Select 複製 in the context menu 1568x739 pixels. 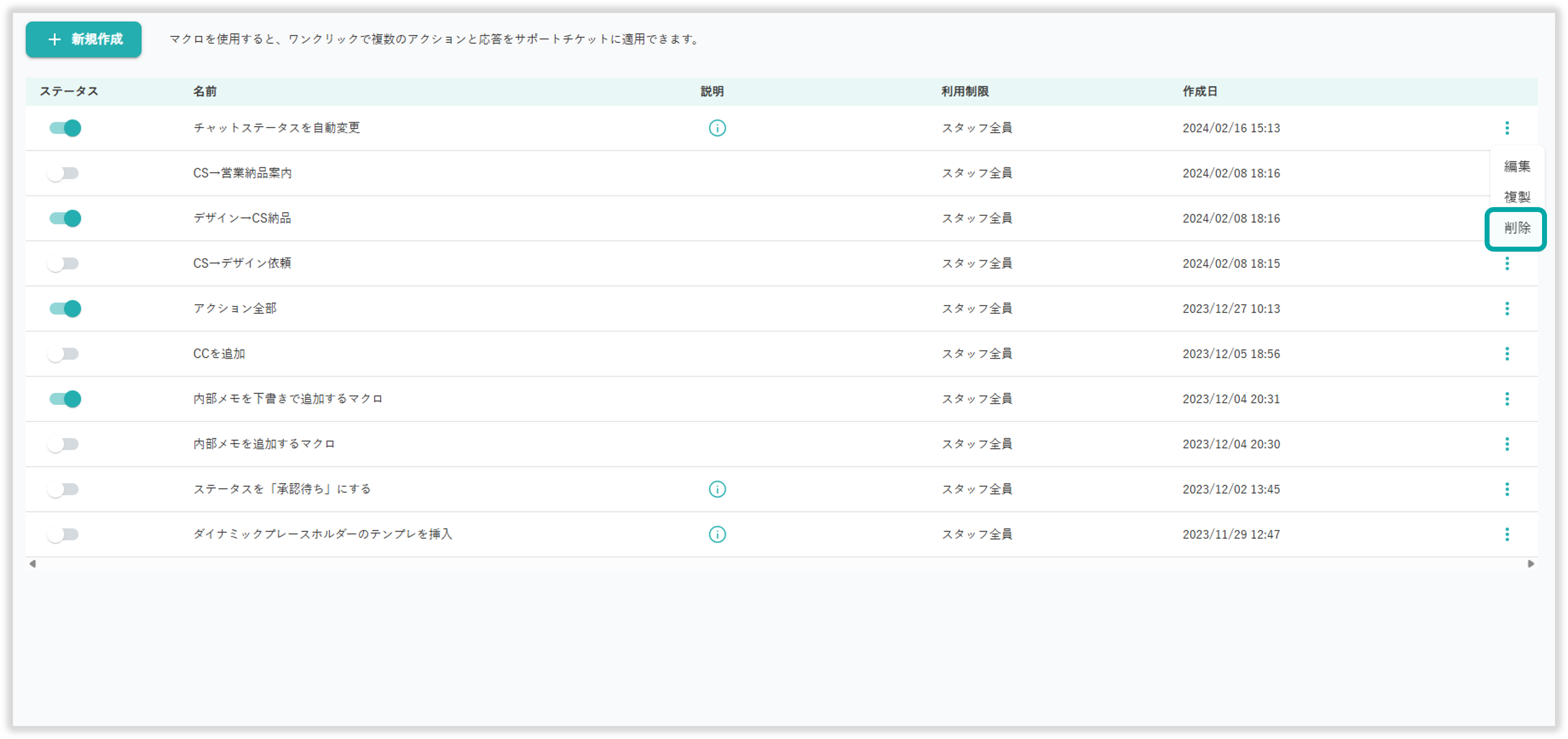(x=1516, y=197)
